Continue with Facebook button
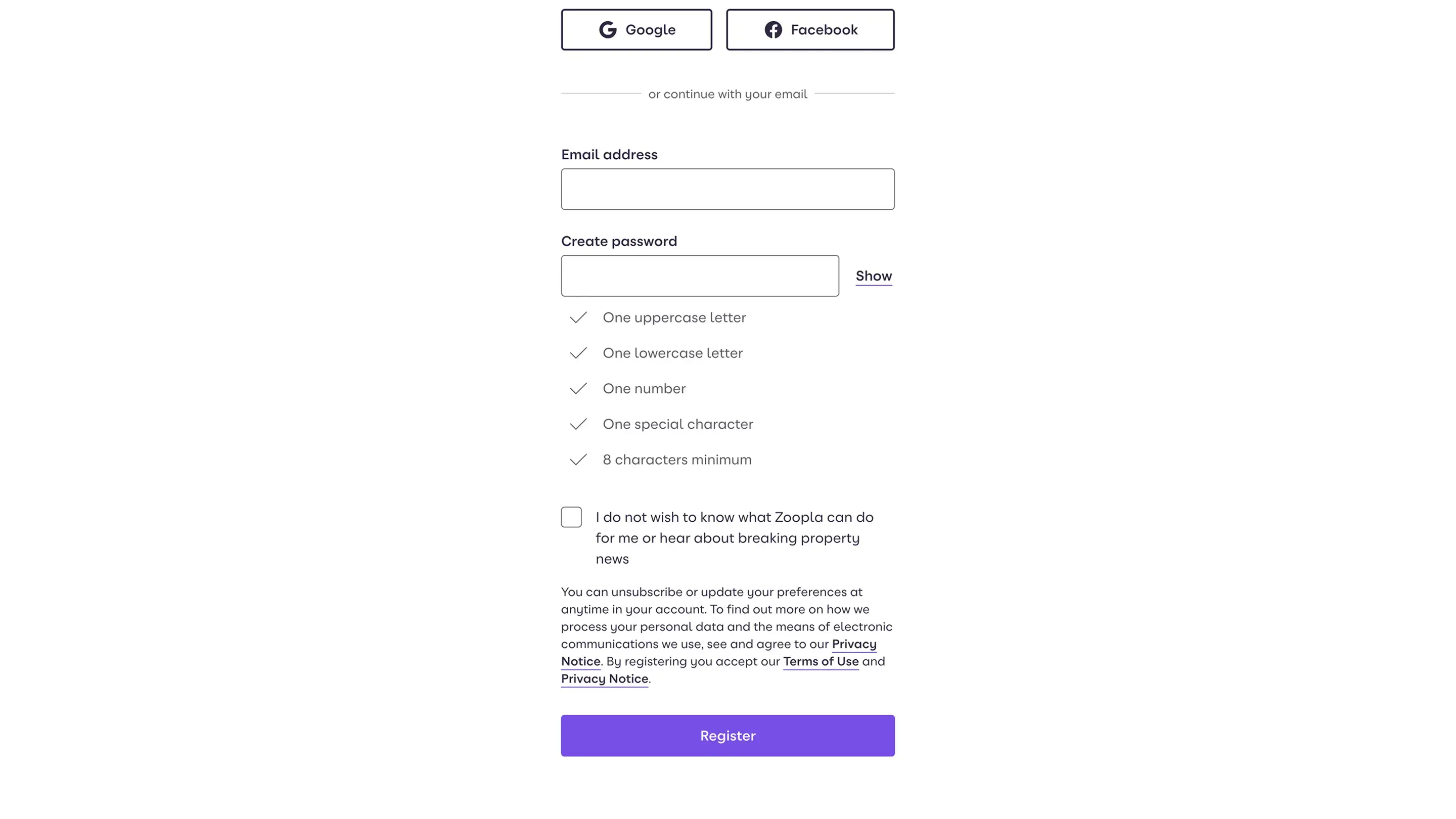Screen dimensions: 1456x819 810,30
